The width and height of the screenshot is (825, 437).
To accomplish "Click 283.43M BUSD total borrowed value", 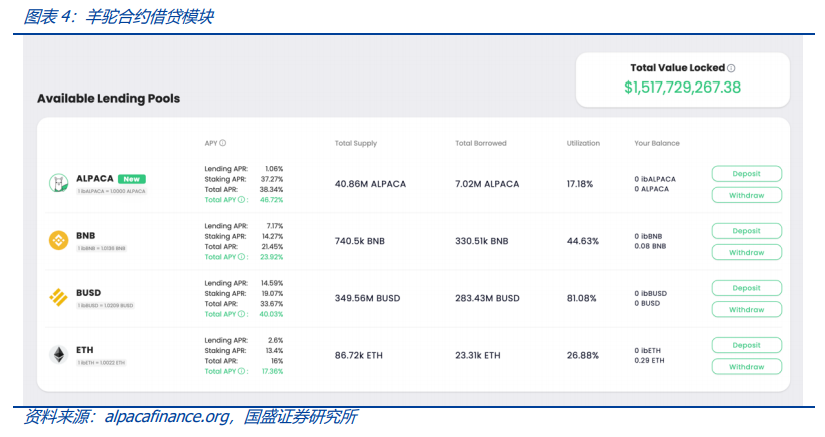I will 487,298.
